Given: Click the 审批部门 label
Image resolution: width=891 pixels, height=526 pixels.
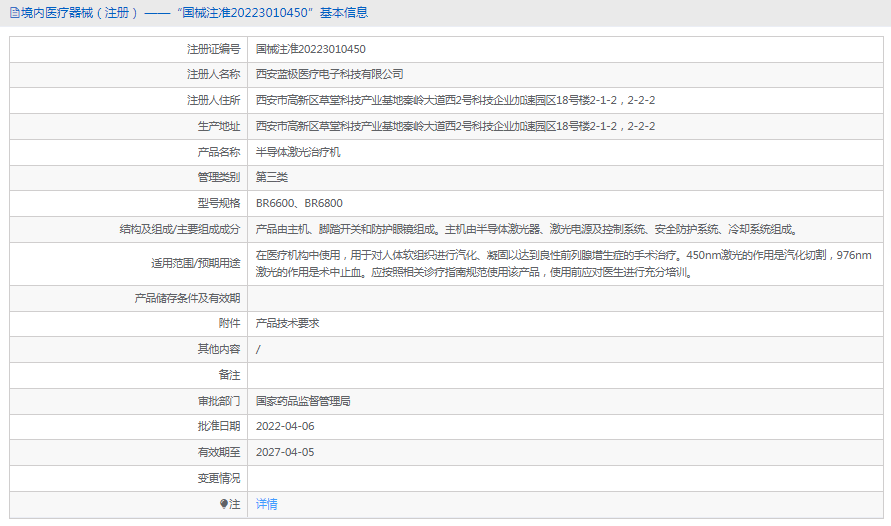Looking at the screenshot, I should pos(219,401).
